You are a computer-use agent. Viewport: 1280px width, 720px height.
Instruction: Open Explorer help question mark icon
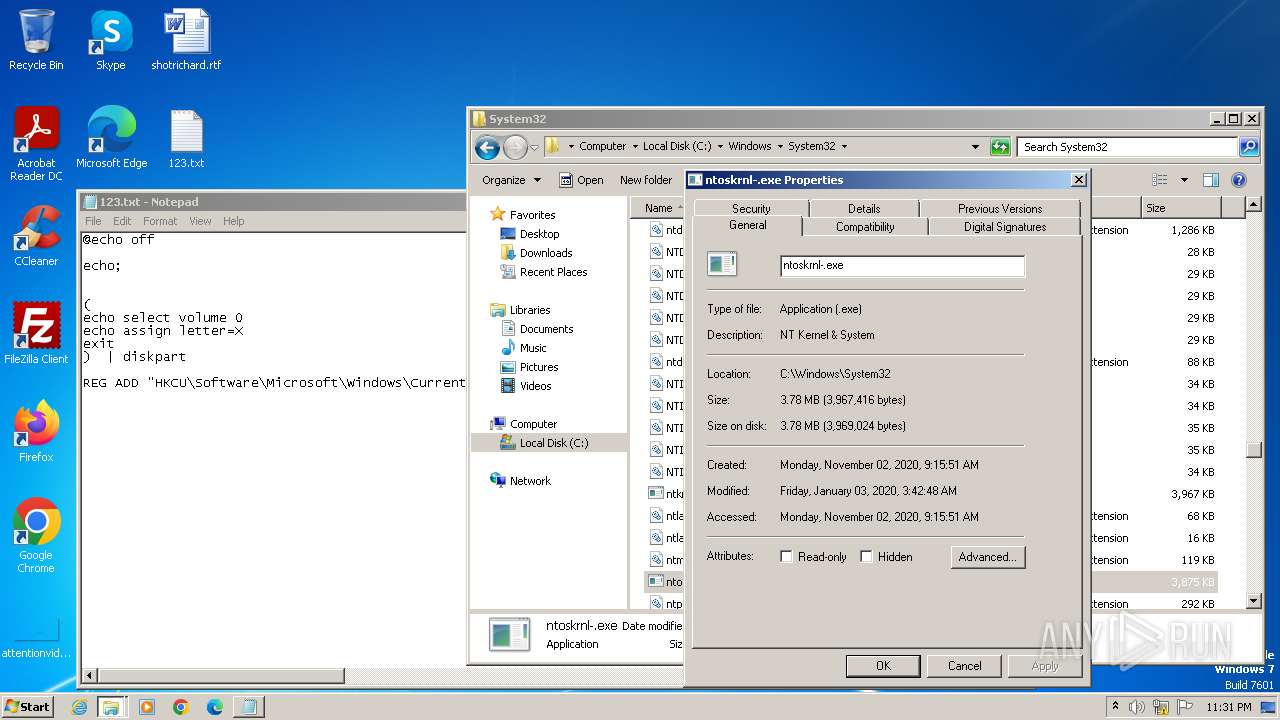point(1239,180)
